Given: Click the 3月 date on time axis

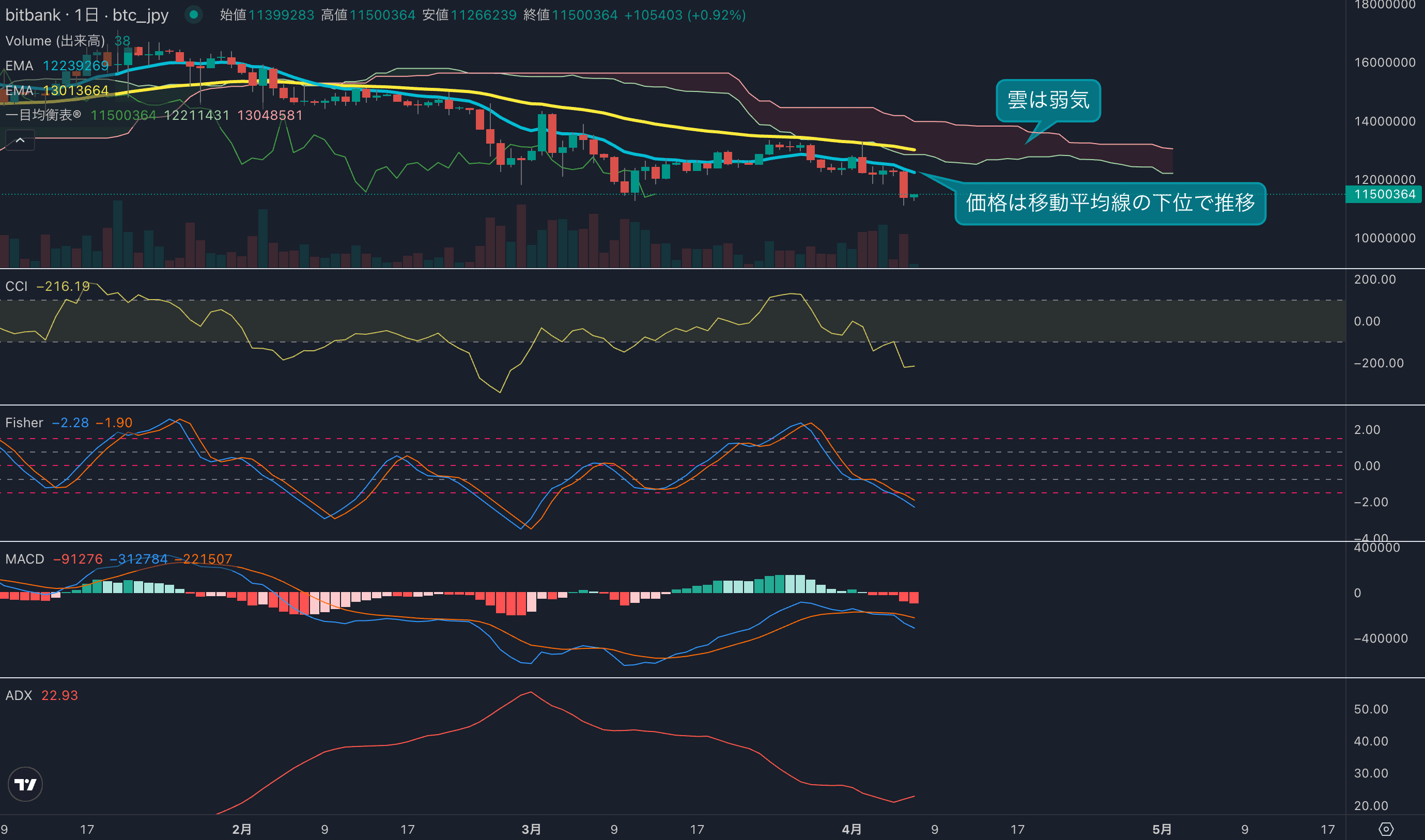Looking at the screenshot, I should (531, 829).
